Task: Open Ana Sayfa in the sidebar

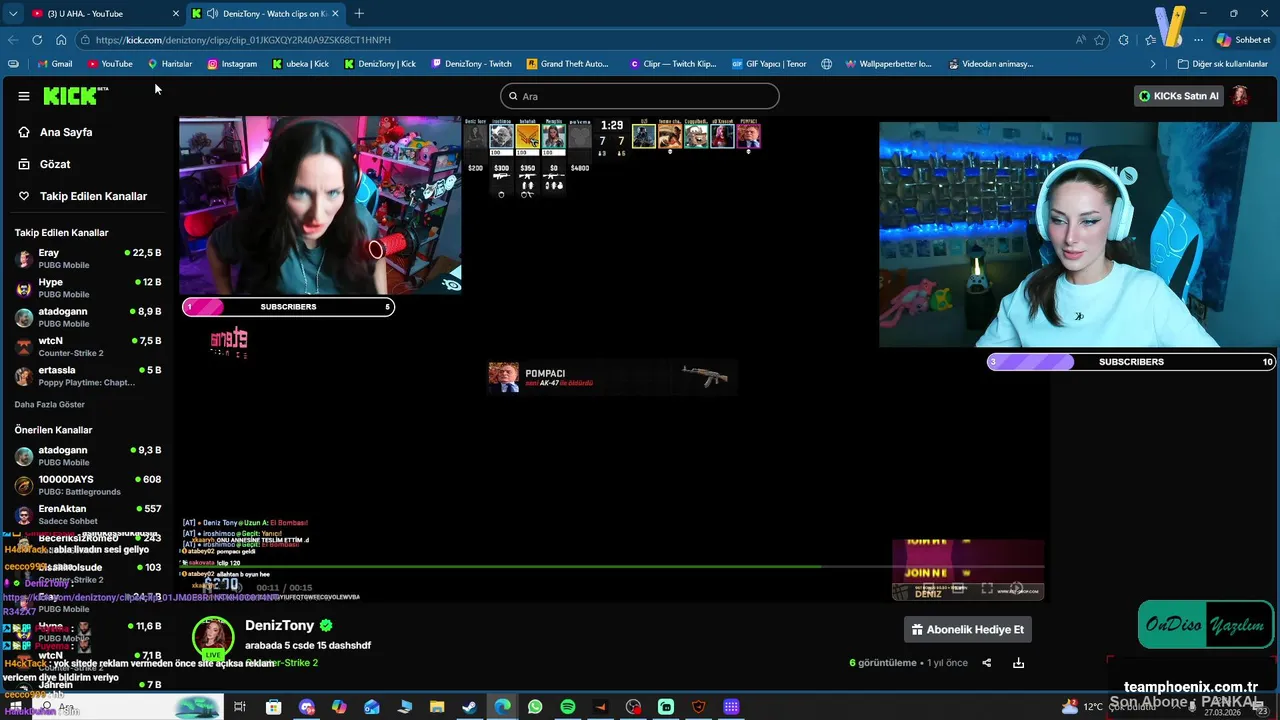Action: click(66, 132)
